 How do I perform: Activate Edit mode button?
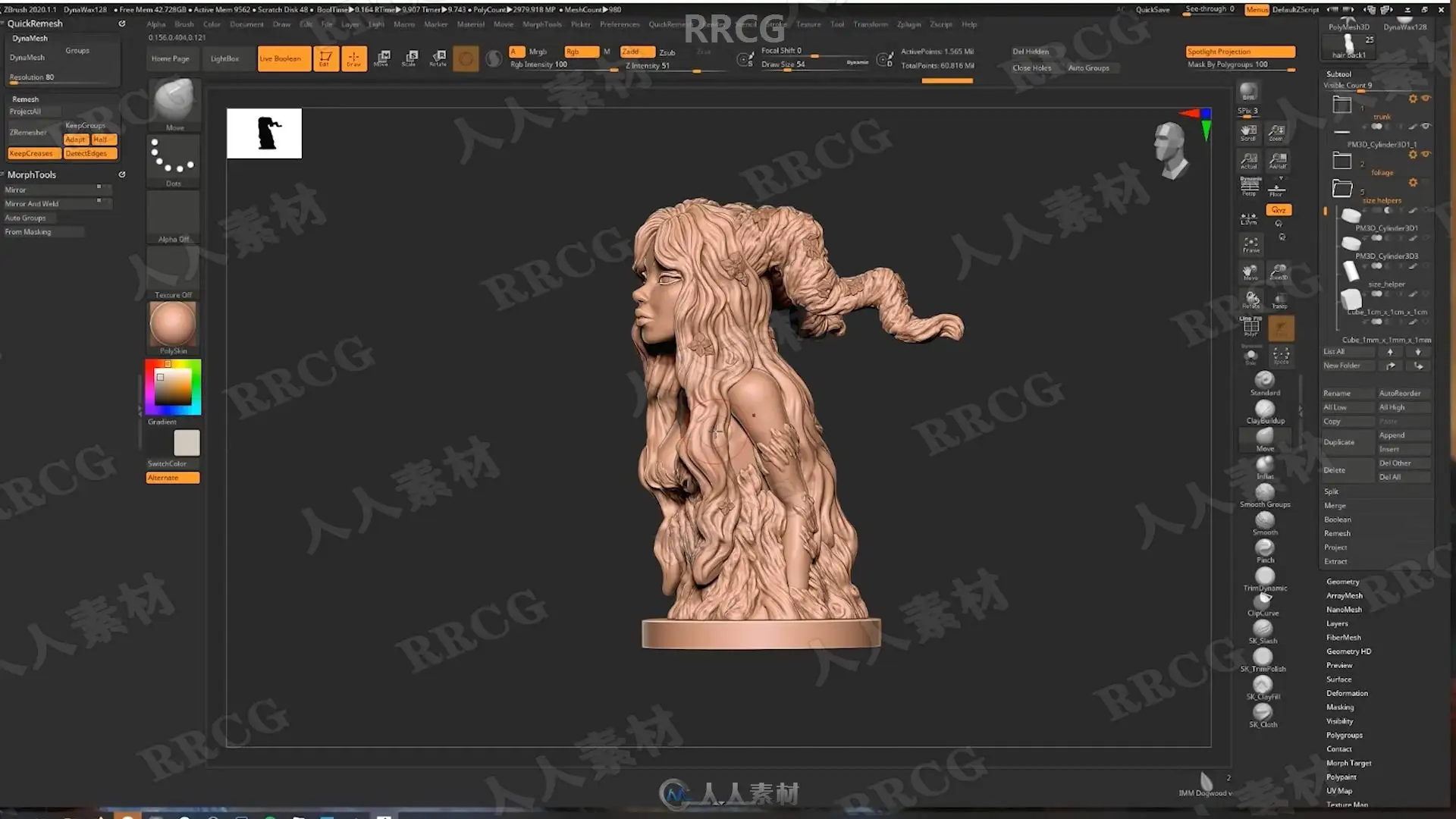tap(325, 58)
